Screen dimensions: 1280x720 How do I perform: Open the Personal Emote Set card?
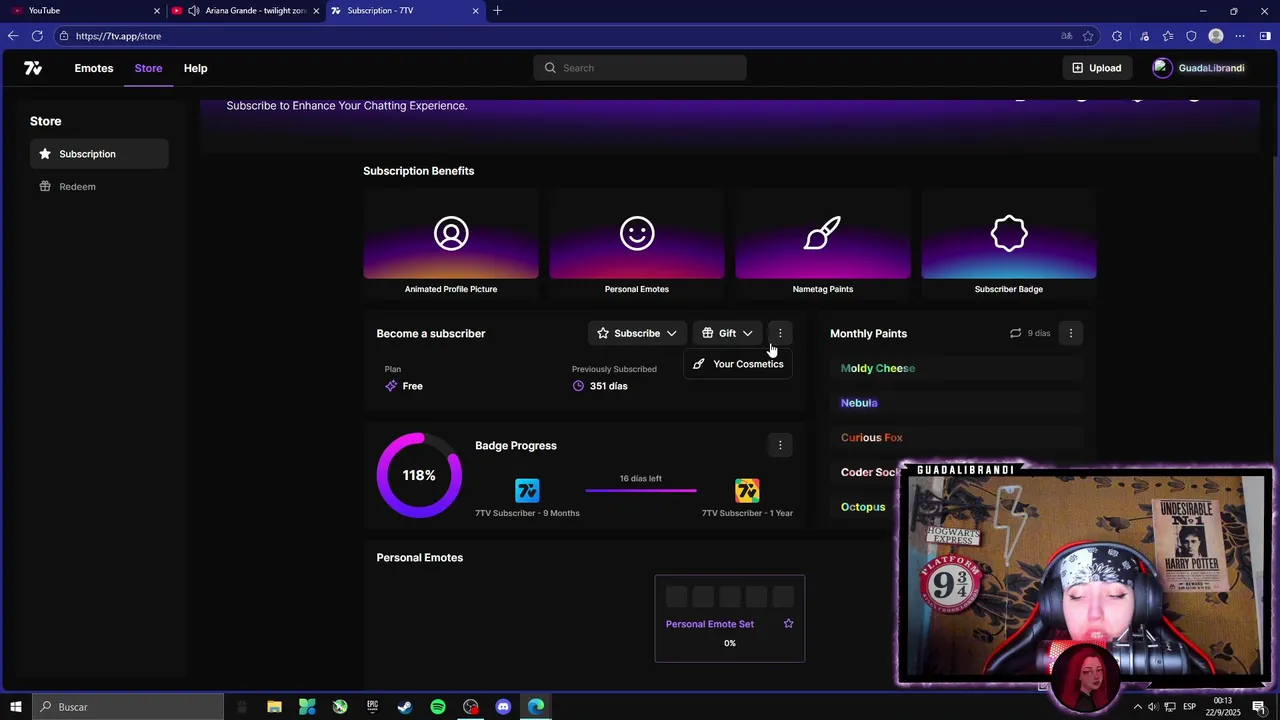click(x=730, y=618)
